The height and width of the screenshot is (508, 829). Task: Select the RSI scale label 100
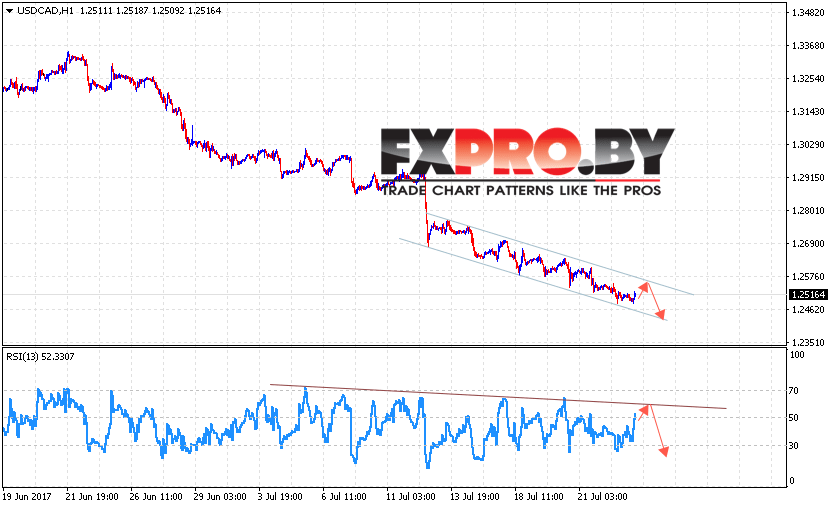click(x=797, y=355)
